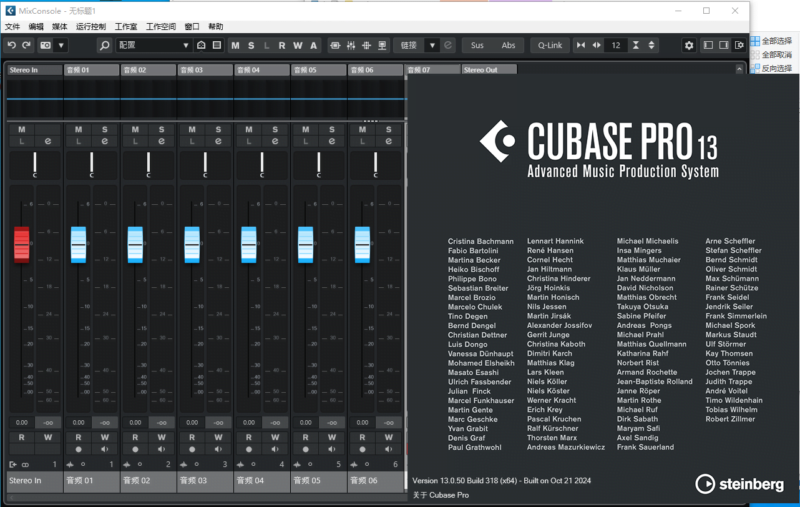The width and height of the screenshot is (800, 507).
Task: Toggle the right zone panel icon
Action: [x=723, y=45]
